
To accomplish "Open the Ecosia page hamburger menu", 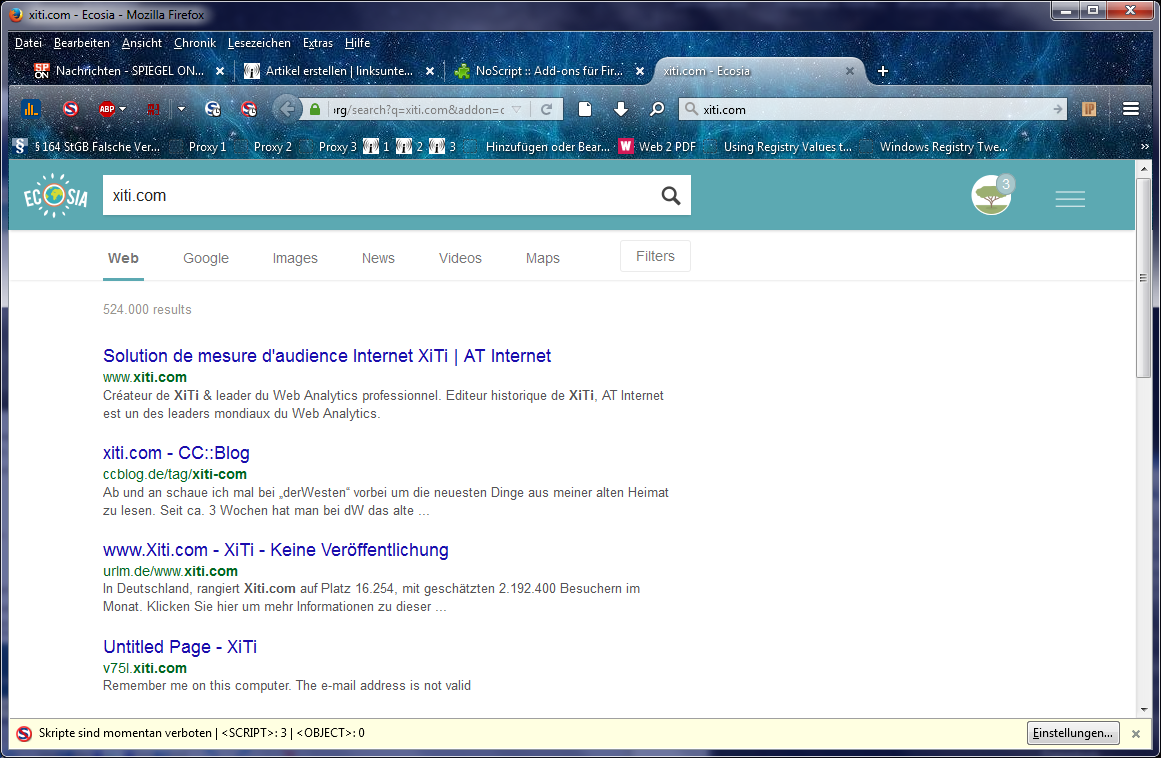I will coord(1070,200).
